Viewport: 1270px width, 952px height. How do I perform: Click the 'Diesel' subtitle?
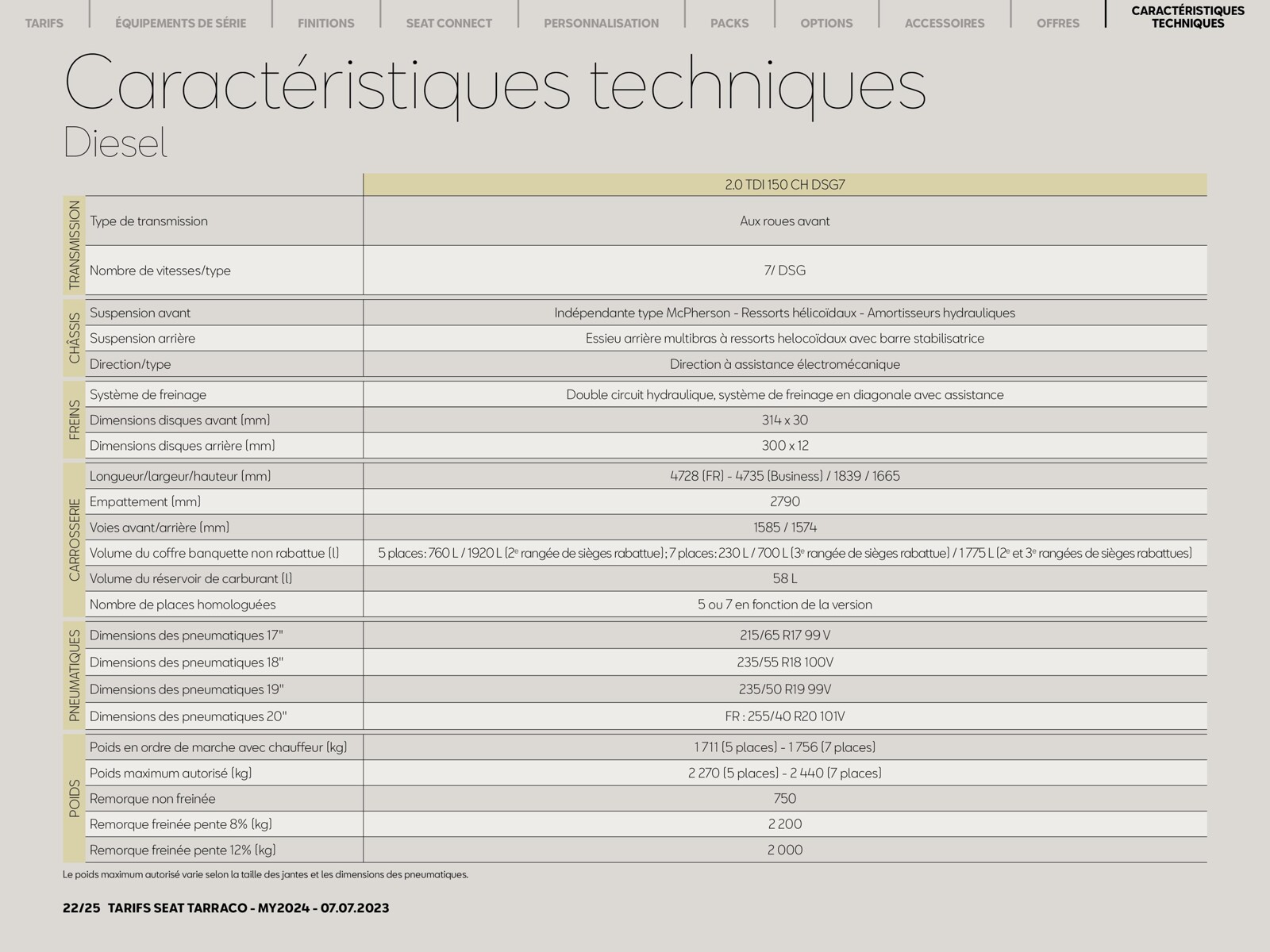[x=116, y=144]
